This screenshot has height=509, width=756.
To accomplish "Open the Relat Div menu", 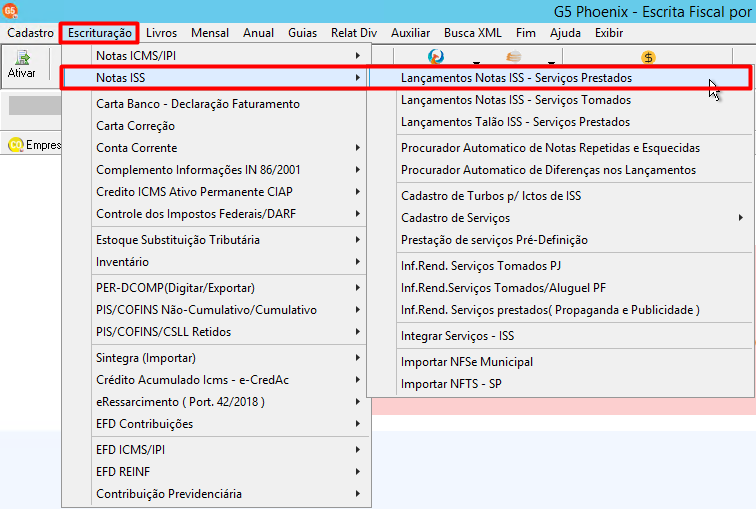I will 354,33.
